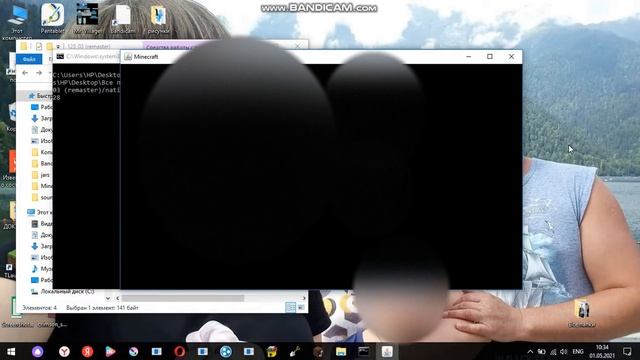Open the Файл tab in File Explorer
This screenshot has width=640, height=360.
[29, 59]
